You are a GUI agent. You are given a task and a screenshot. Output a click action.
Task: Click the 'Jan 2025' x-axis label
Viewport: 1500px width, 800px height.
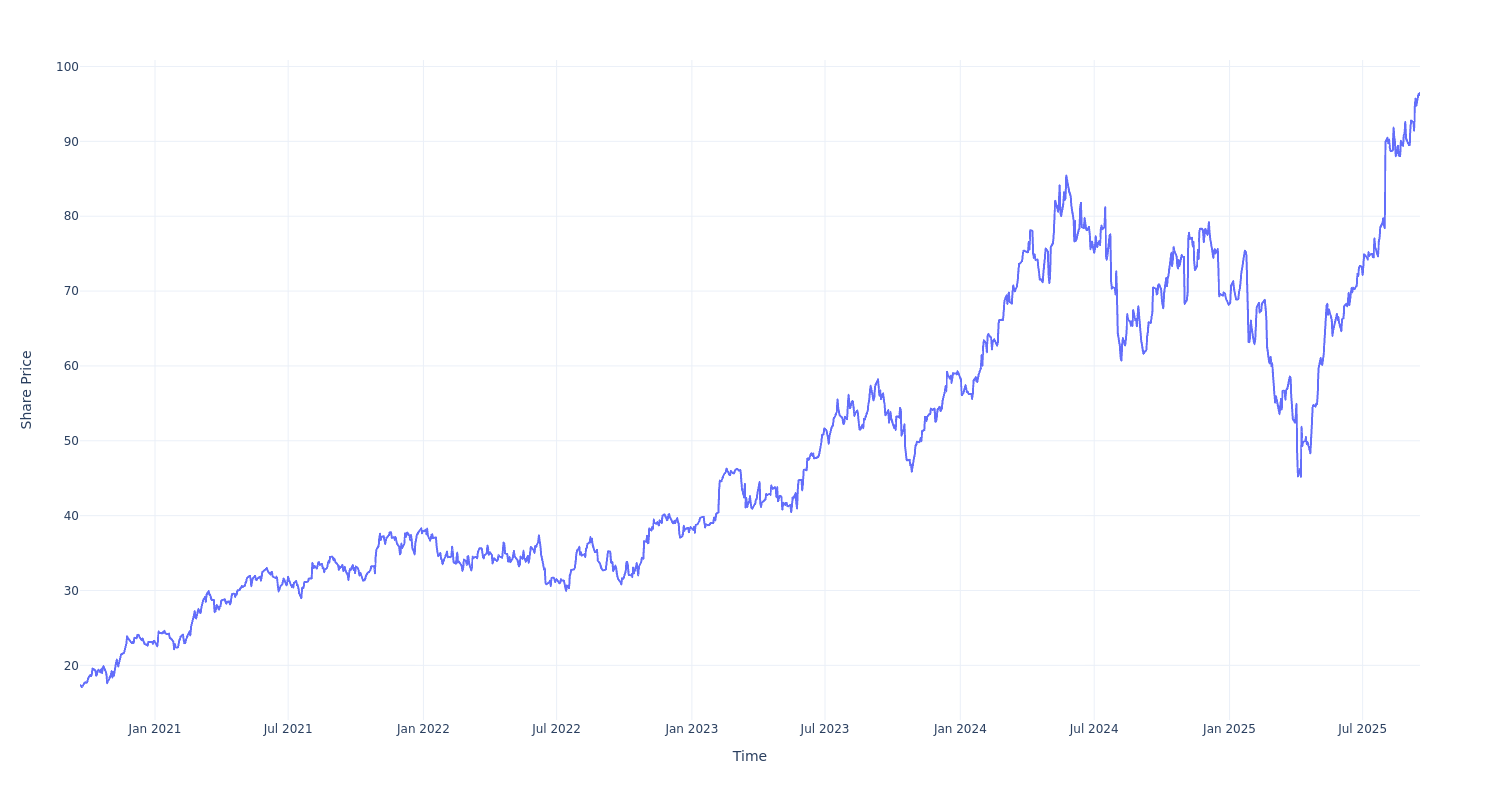click(1229, 729)
